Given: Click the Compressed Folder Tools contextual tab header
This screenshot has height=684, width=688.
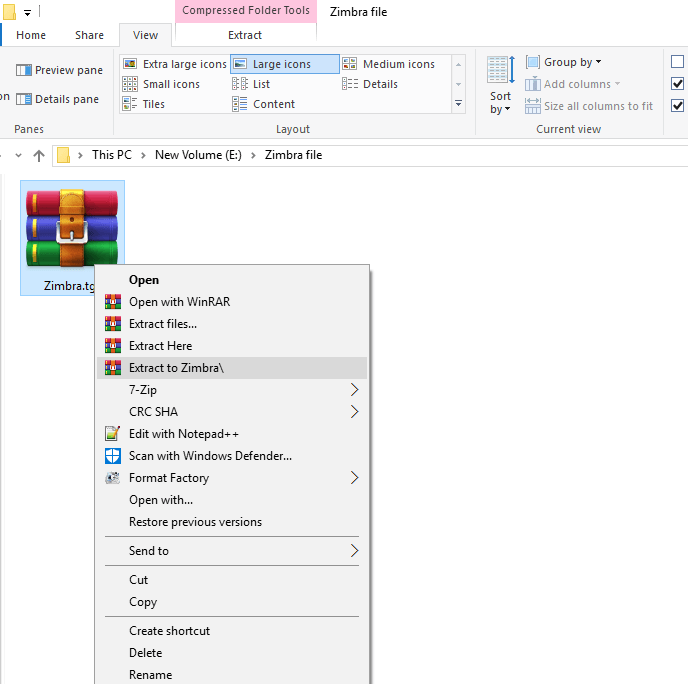Looking at the screenshot, I should pyautogui.click(x=246, y=11).
